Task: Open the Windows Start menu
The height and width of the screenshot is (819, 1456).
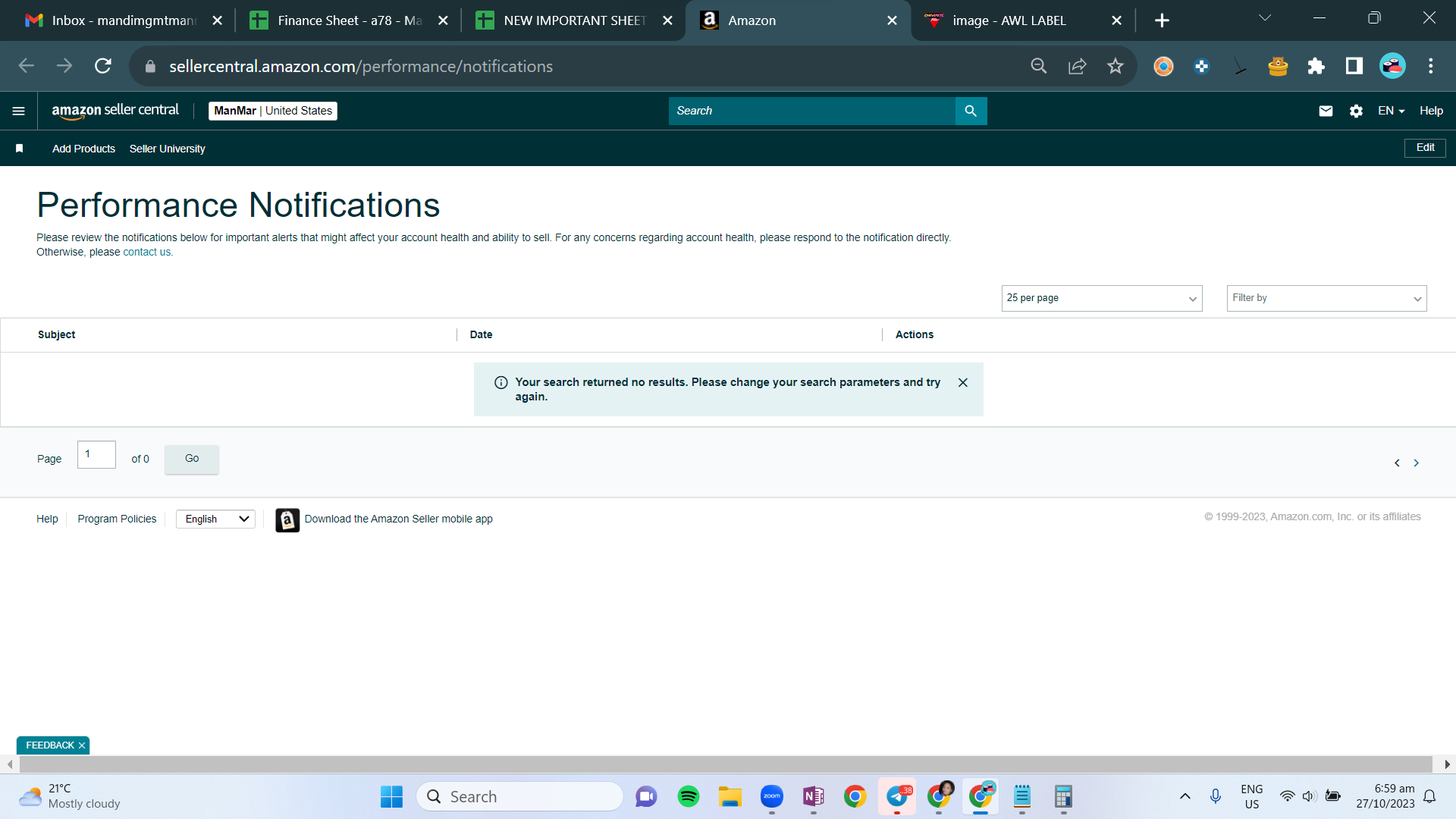Action: (x=391, y=796)
